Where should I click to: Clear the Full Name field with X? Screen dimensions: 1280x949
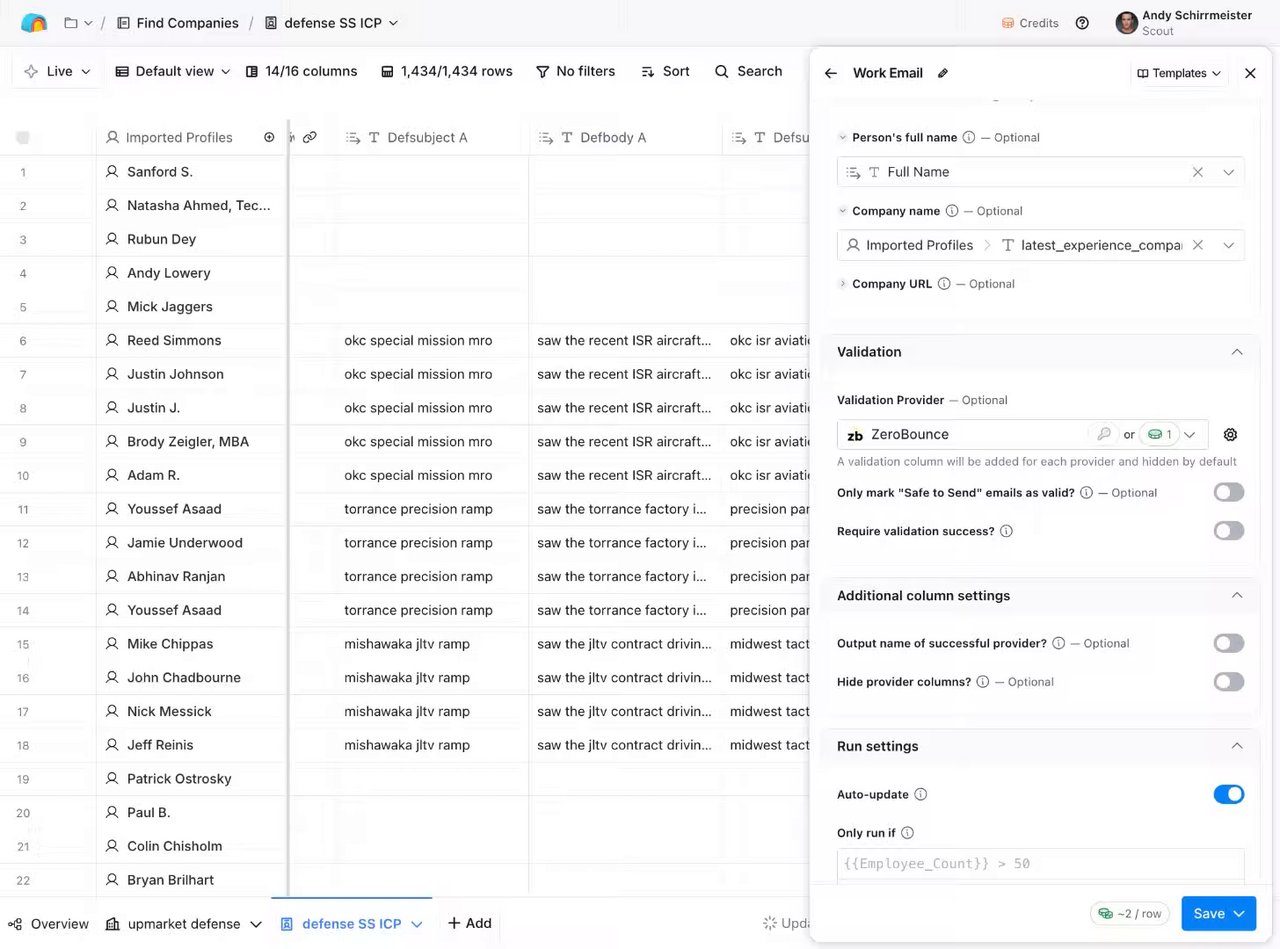[1197, 172]
